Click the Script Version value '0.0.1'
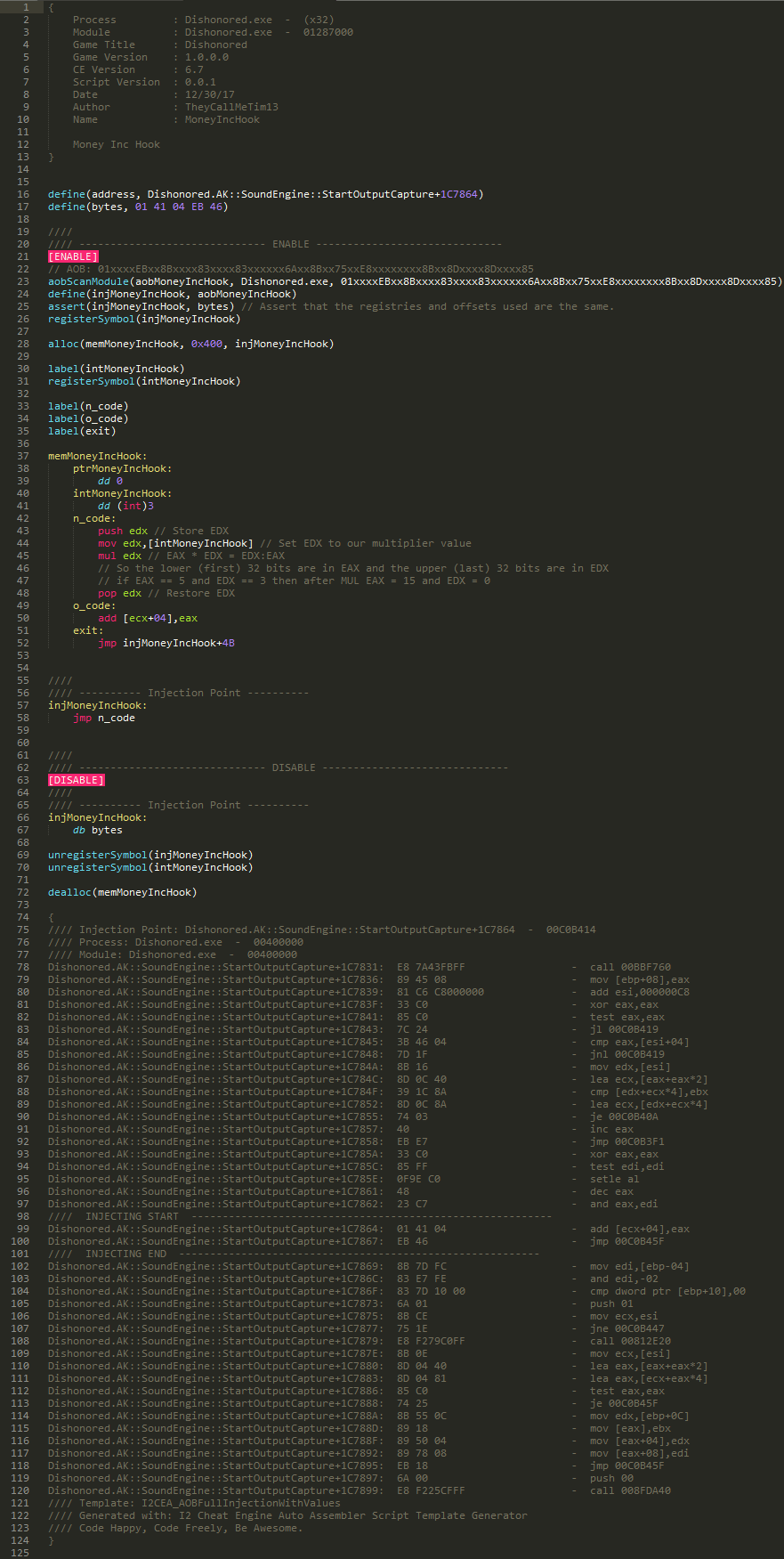Viewport: 784px width, 1559px height. tap(200, 82)
